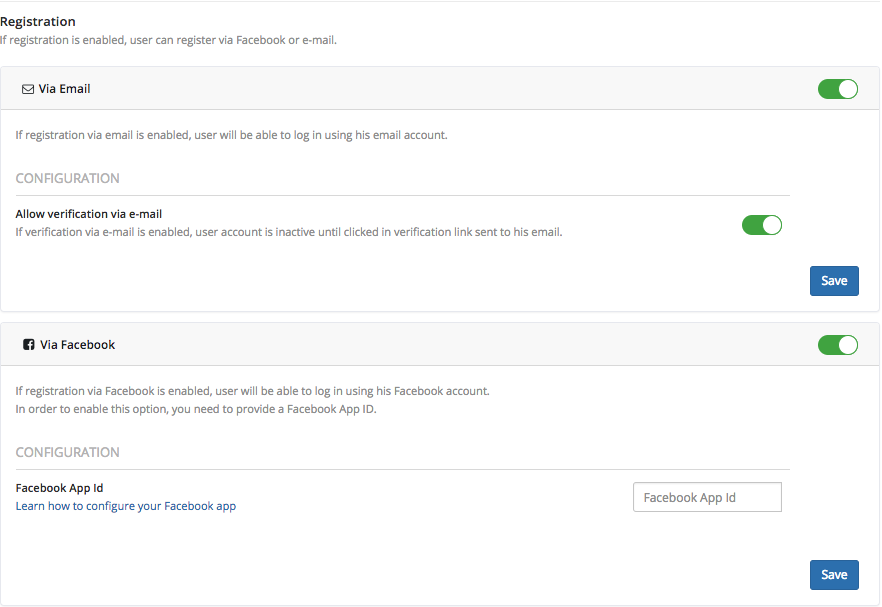Click the Via Email section header label

click(x=64, y=89)
